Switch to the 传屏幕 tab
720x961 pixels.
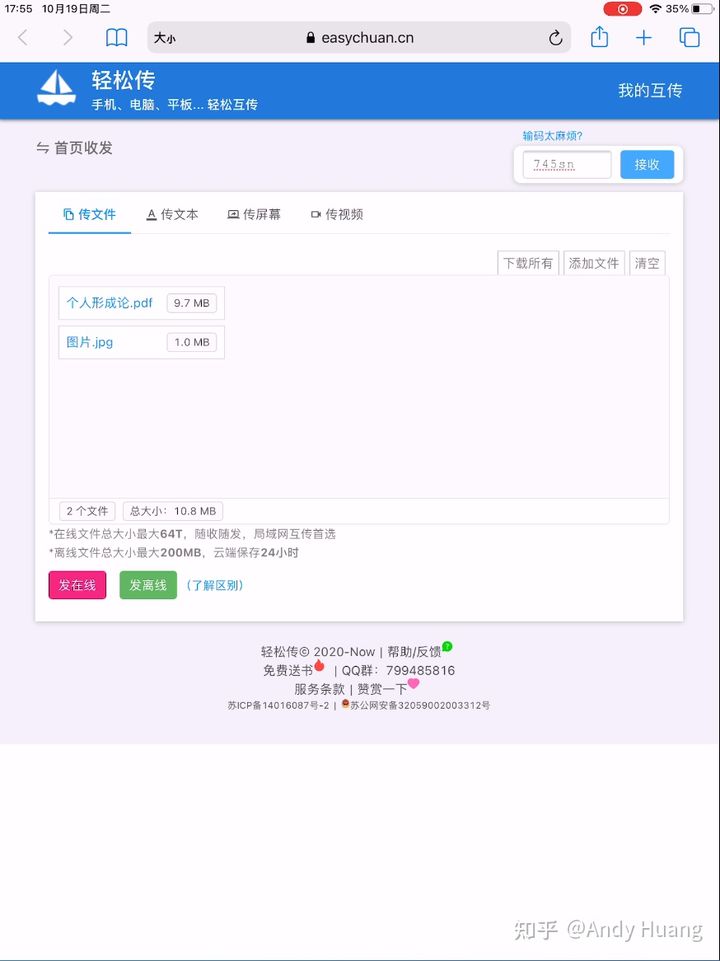[254, 215]
